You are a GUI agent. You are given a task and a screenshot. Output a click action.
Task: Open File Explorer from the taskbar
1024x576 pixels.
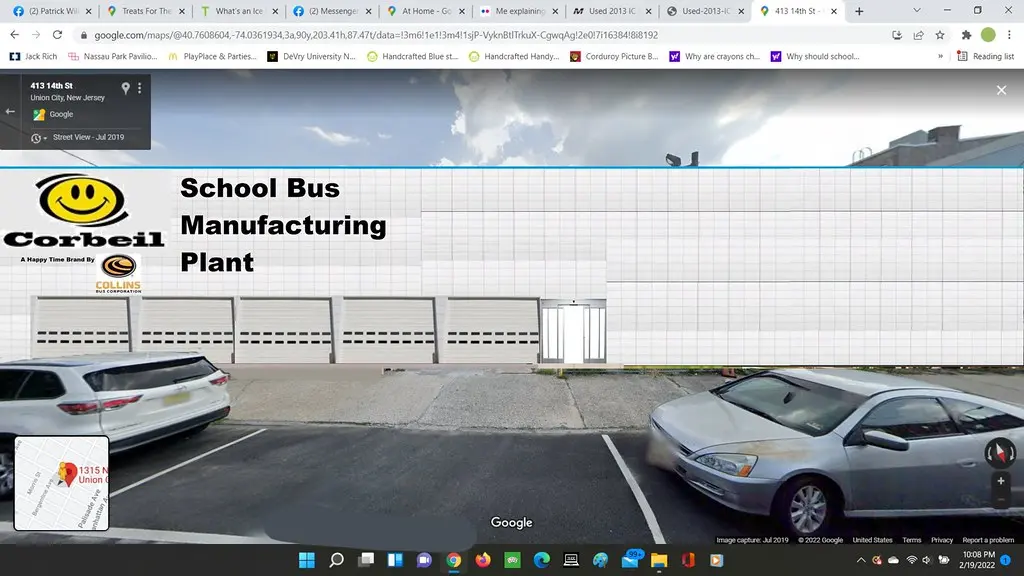click(x=659, y=560)
